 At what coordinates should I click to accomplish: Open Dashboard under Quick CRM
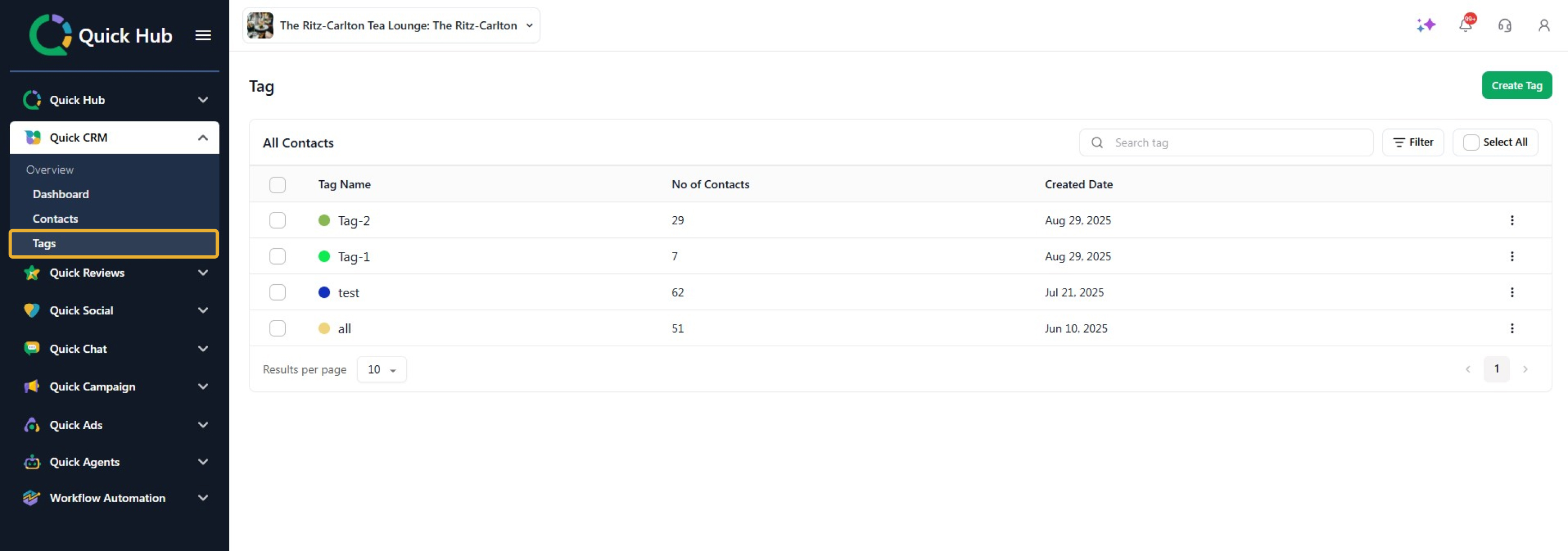coord(61,194)
